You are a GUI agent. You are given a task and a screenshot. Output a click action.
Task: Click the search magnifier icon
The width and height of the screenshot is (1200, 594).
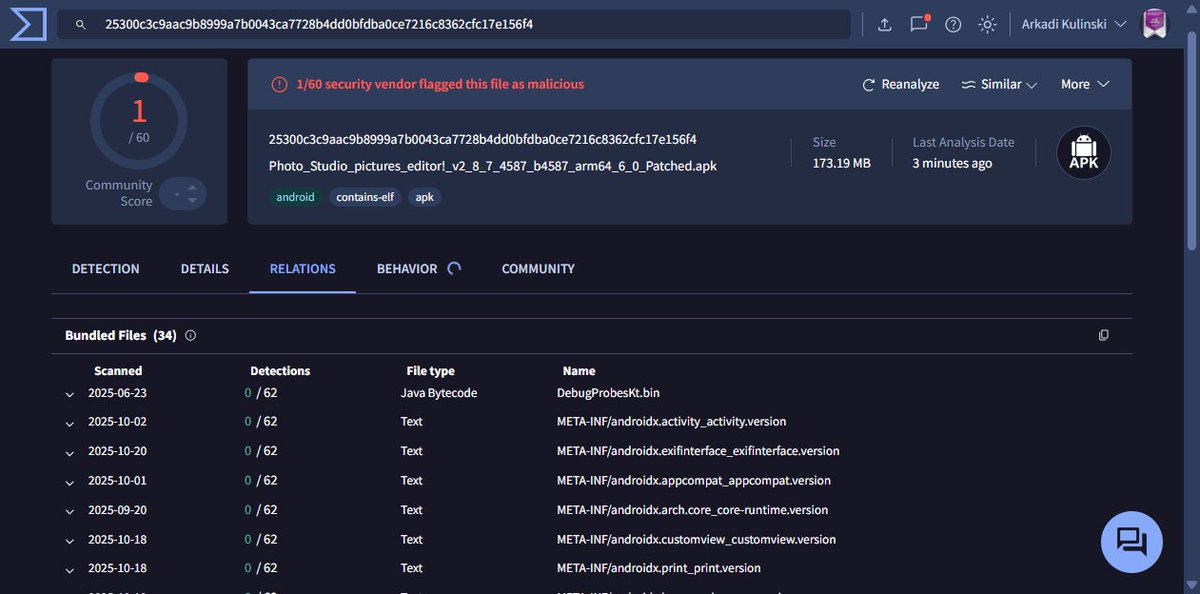[x=81, y=24]
